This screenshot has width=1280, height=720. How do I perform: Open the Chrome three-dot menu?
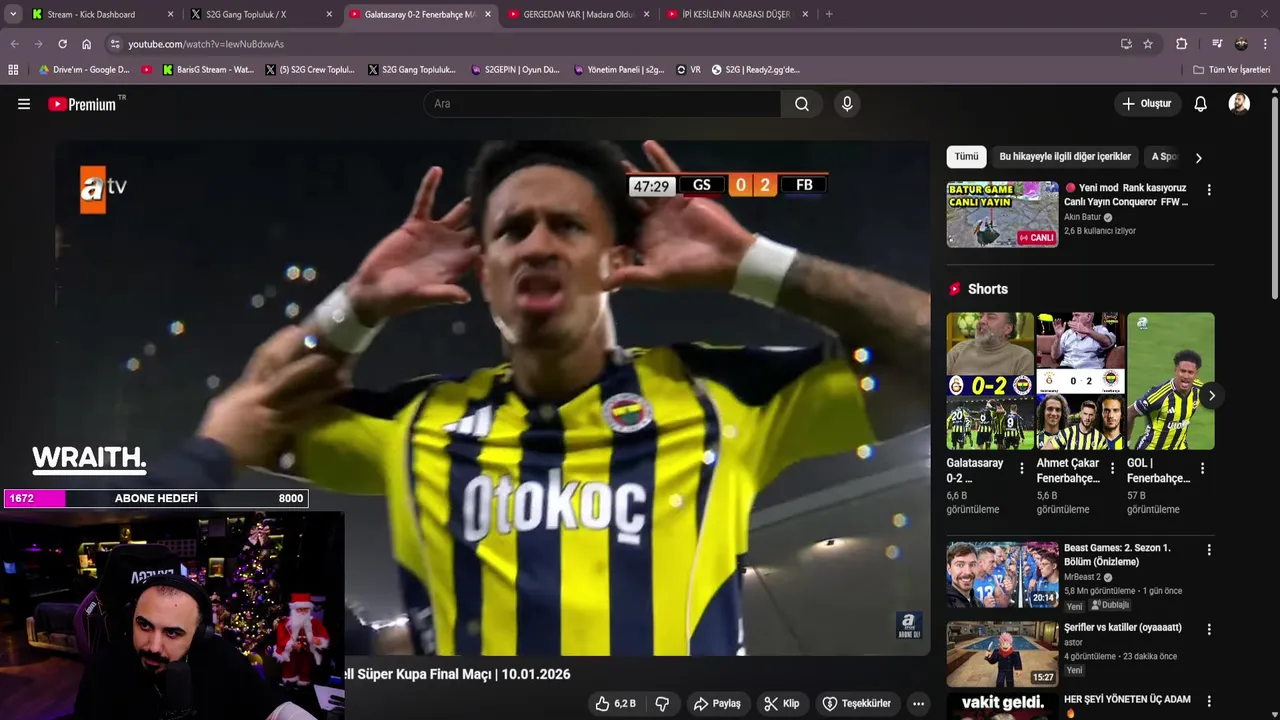[x=1265, y=44]
